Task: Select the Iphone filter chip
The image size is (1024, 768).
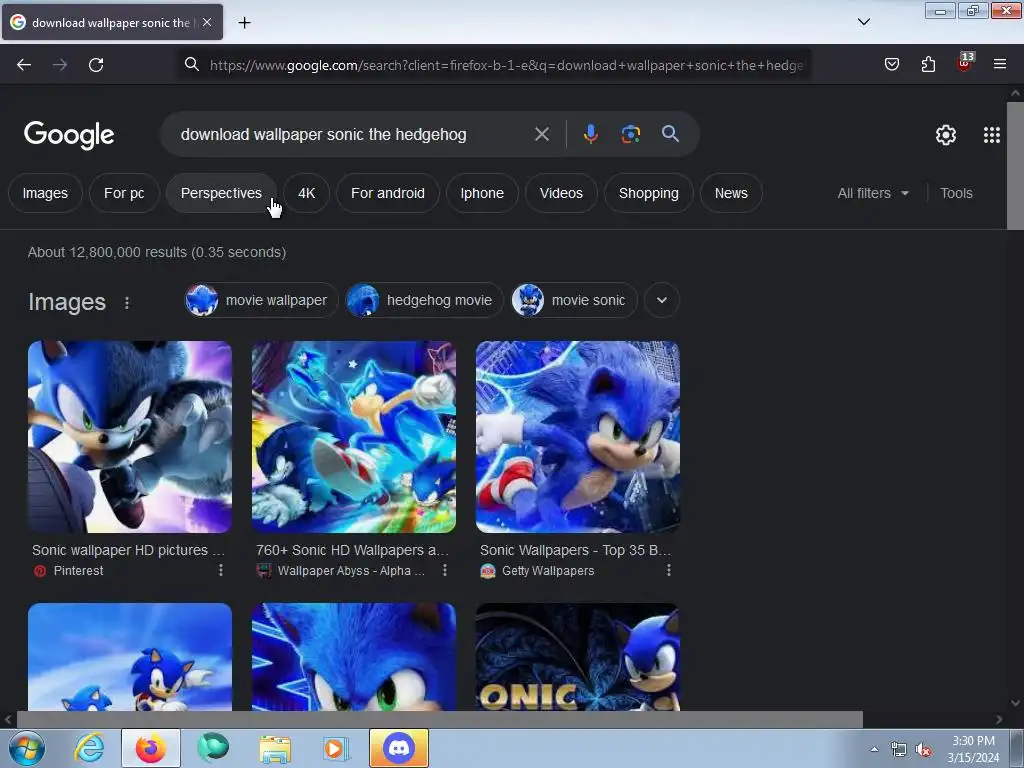Action: point(482,193)
